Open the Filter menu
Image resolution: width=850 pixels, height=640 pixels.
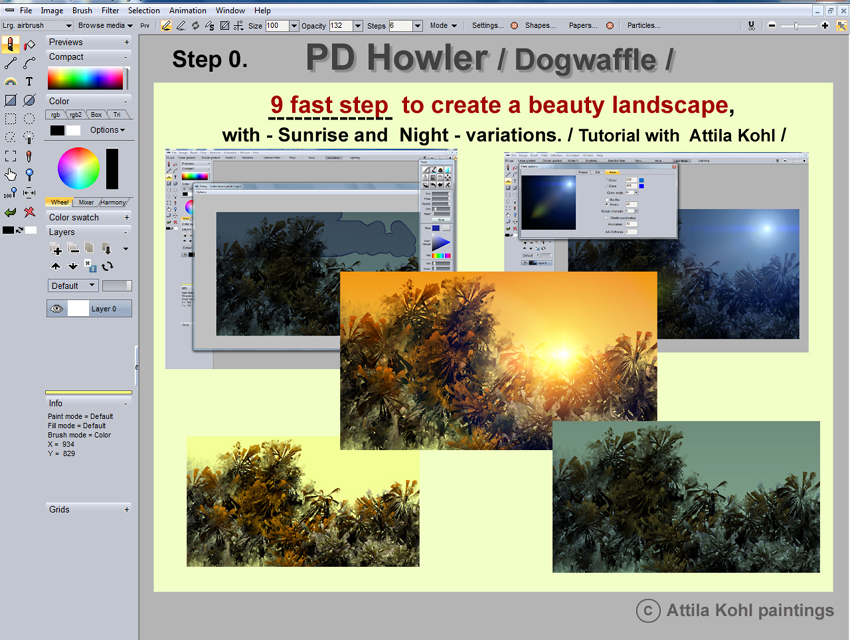tap(110, 10)
